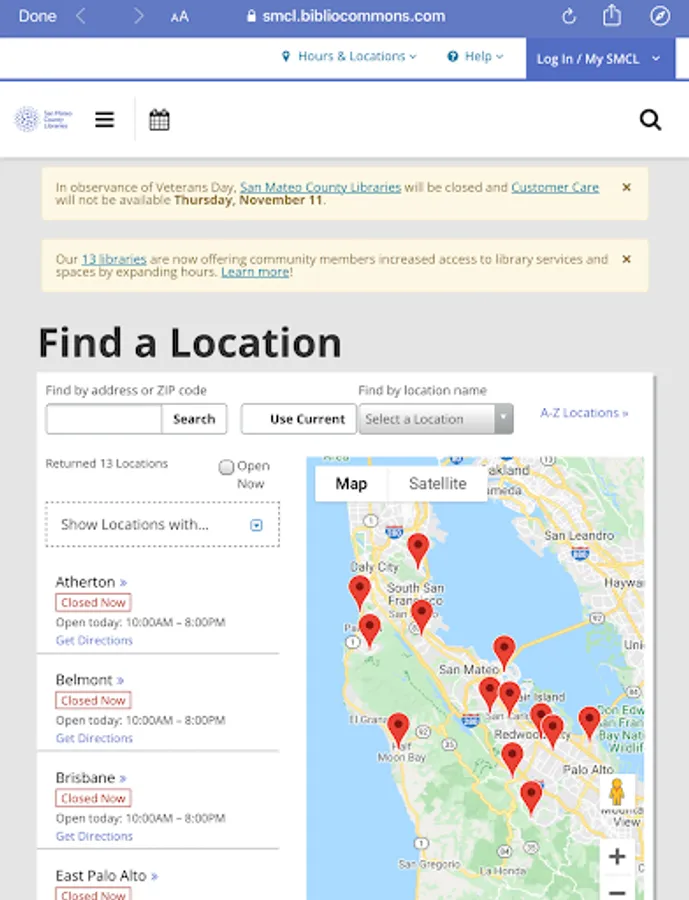
Task: Open the share sheet icon
Action: click(x=611, y=15)
